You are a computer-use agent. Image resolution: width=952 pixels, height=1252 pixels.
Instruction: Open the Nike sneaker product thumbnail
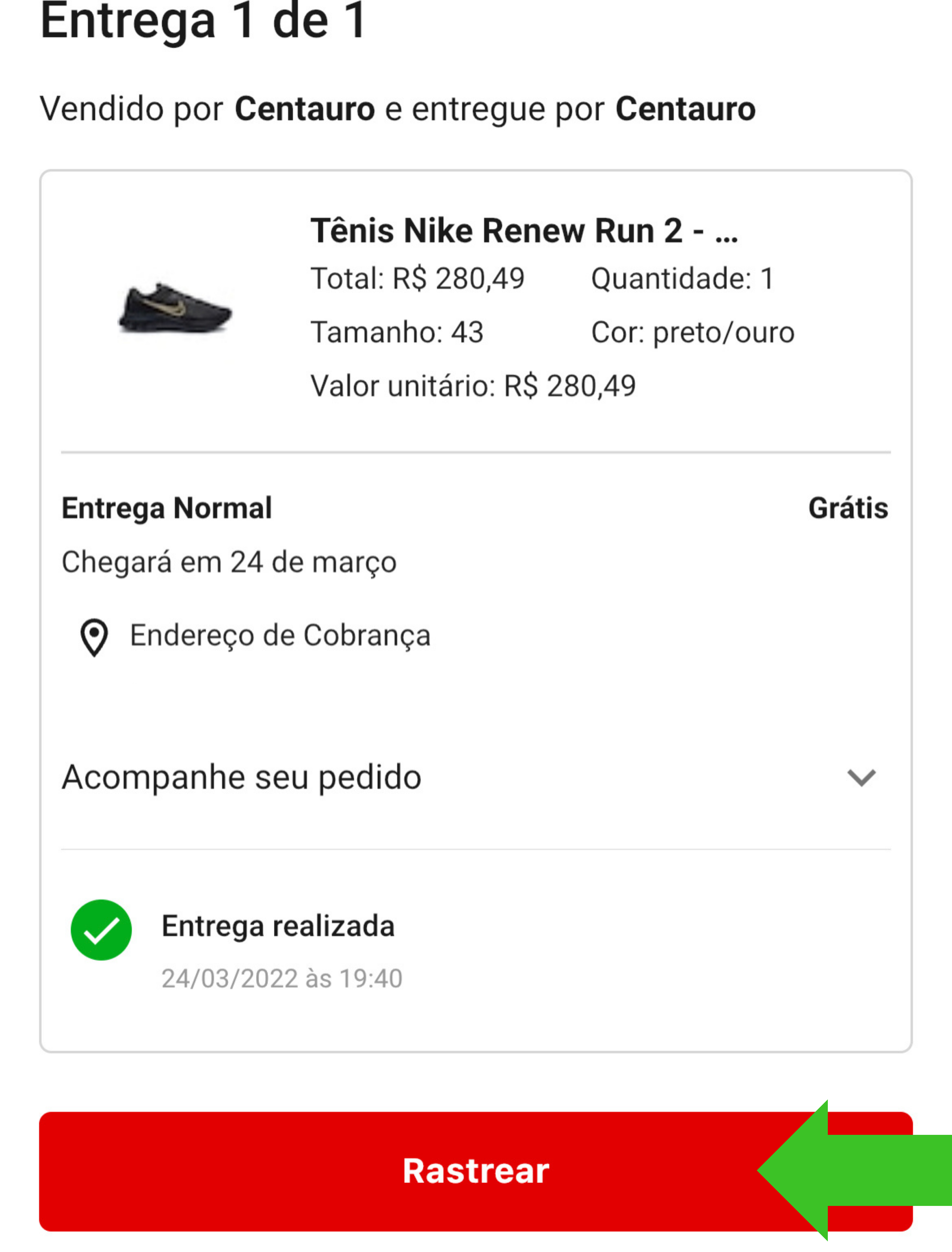(175, 308)
